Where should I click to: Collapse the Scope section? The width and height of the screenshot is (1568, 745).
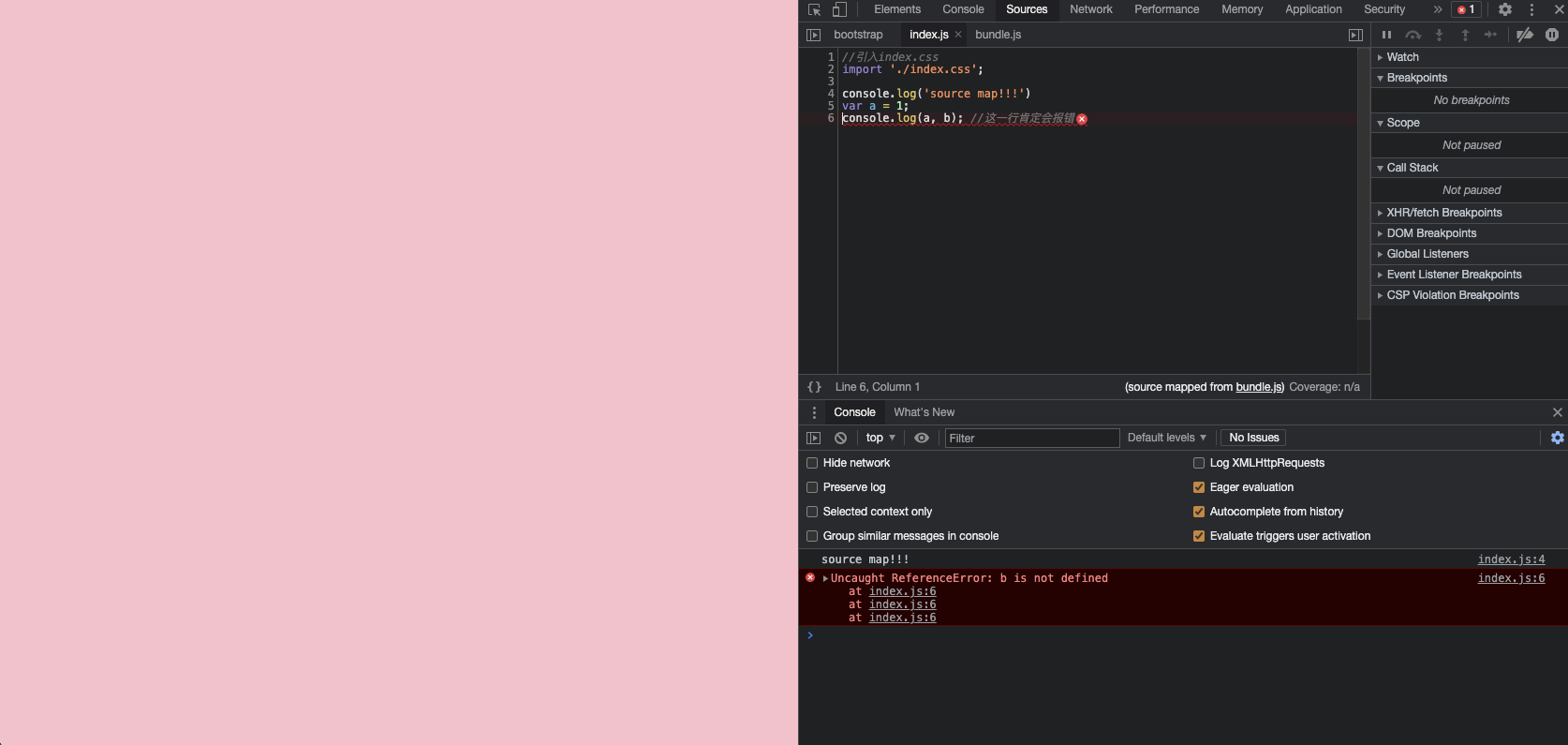tap(1470, 123)
